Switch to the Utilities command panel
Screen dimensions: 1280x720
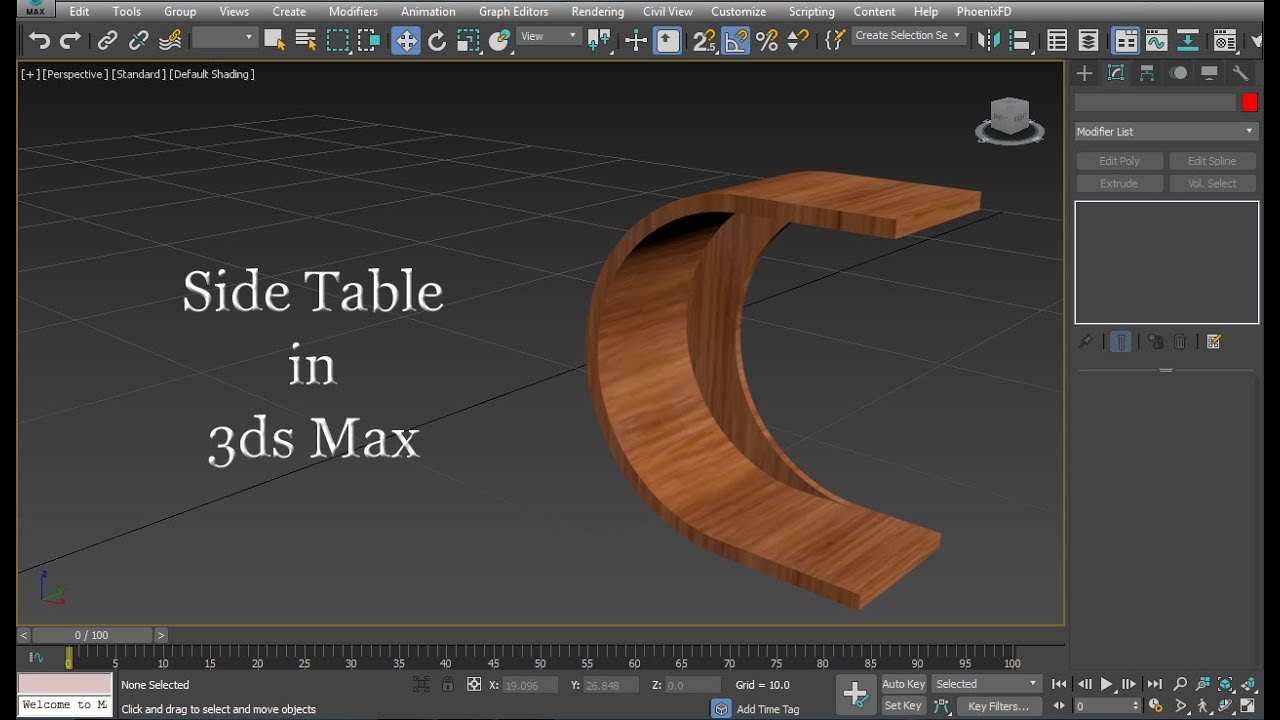click(1240, 73)
